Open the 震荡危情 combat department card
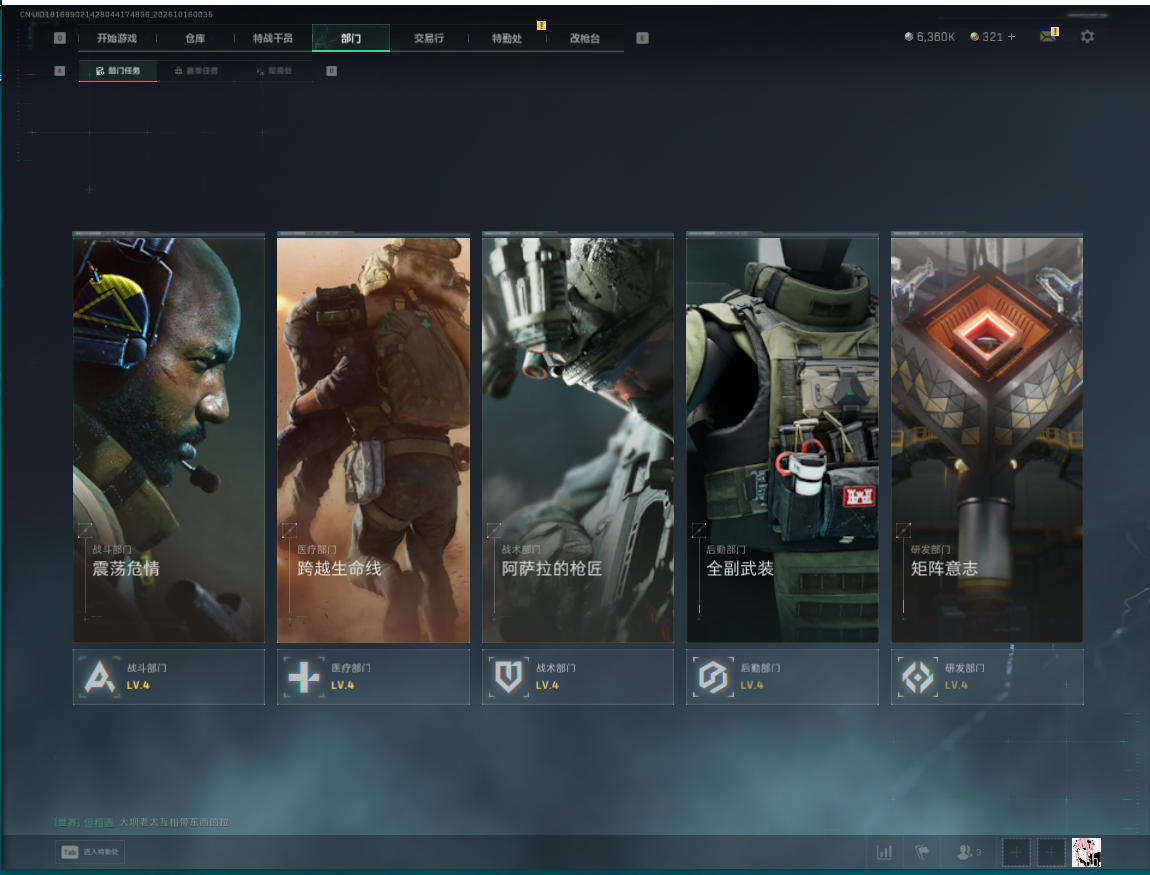 point(169,438)
